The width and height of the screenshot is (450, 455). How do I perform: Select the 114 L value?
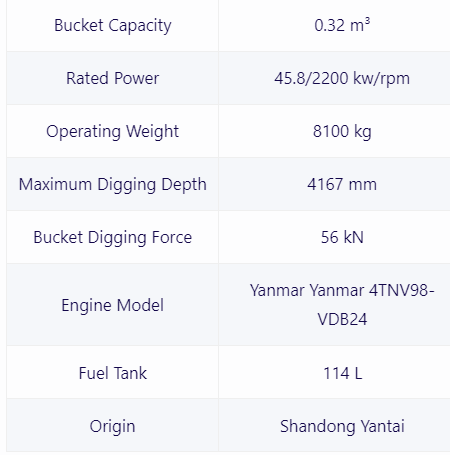pos(342,373)
